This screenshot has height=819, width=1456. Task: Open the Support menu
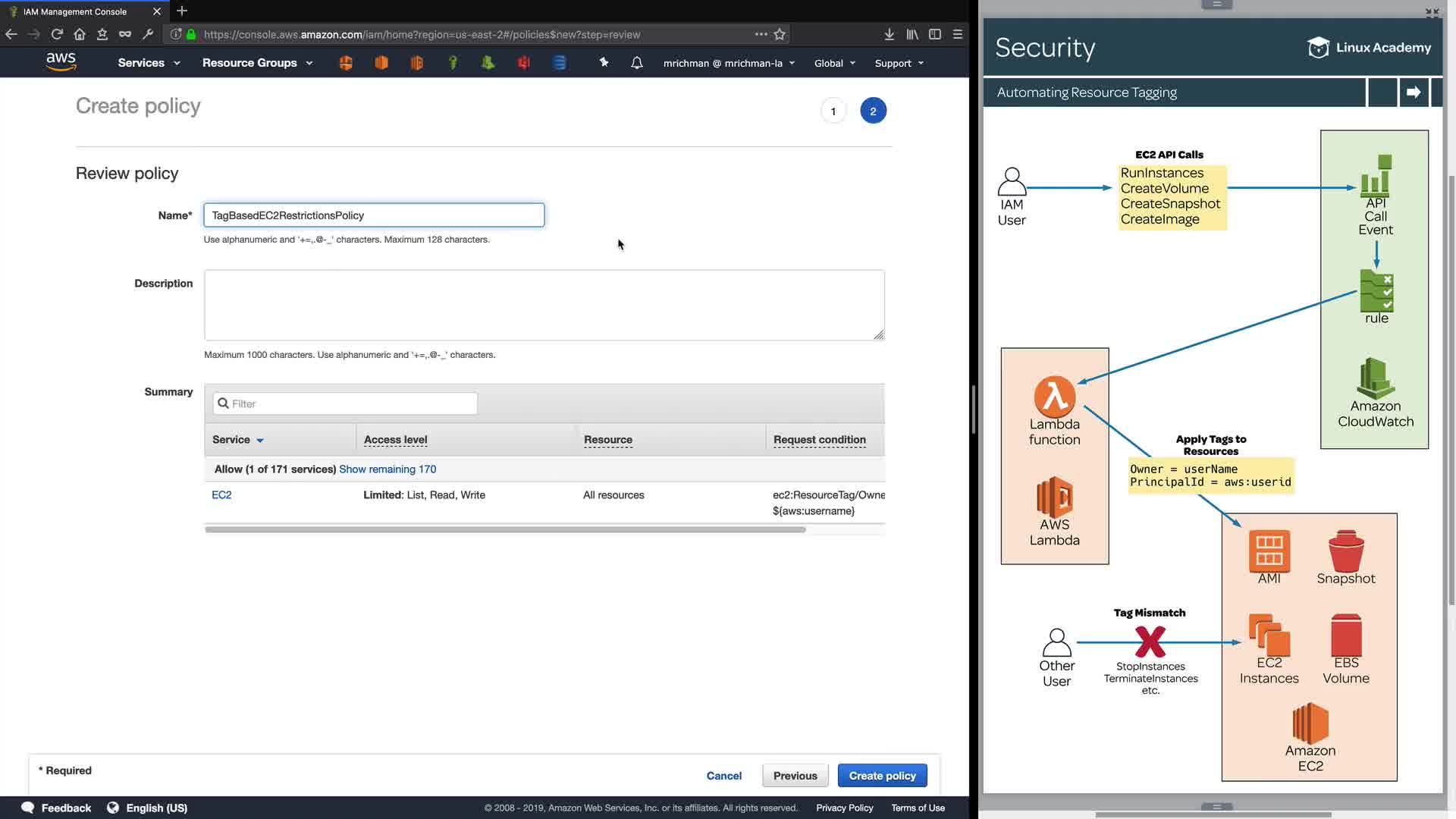tap(899, 63)
